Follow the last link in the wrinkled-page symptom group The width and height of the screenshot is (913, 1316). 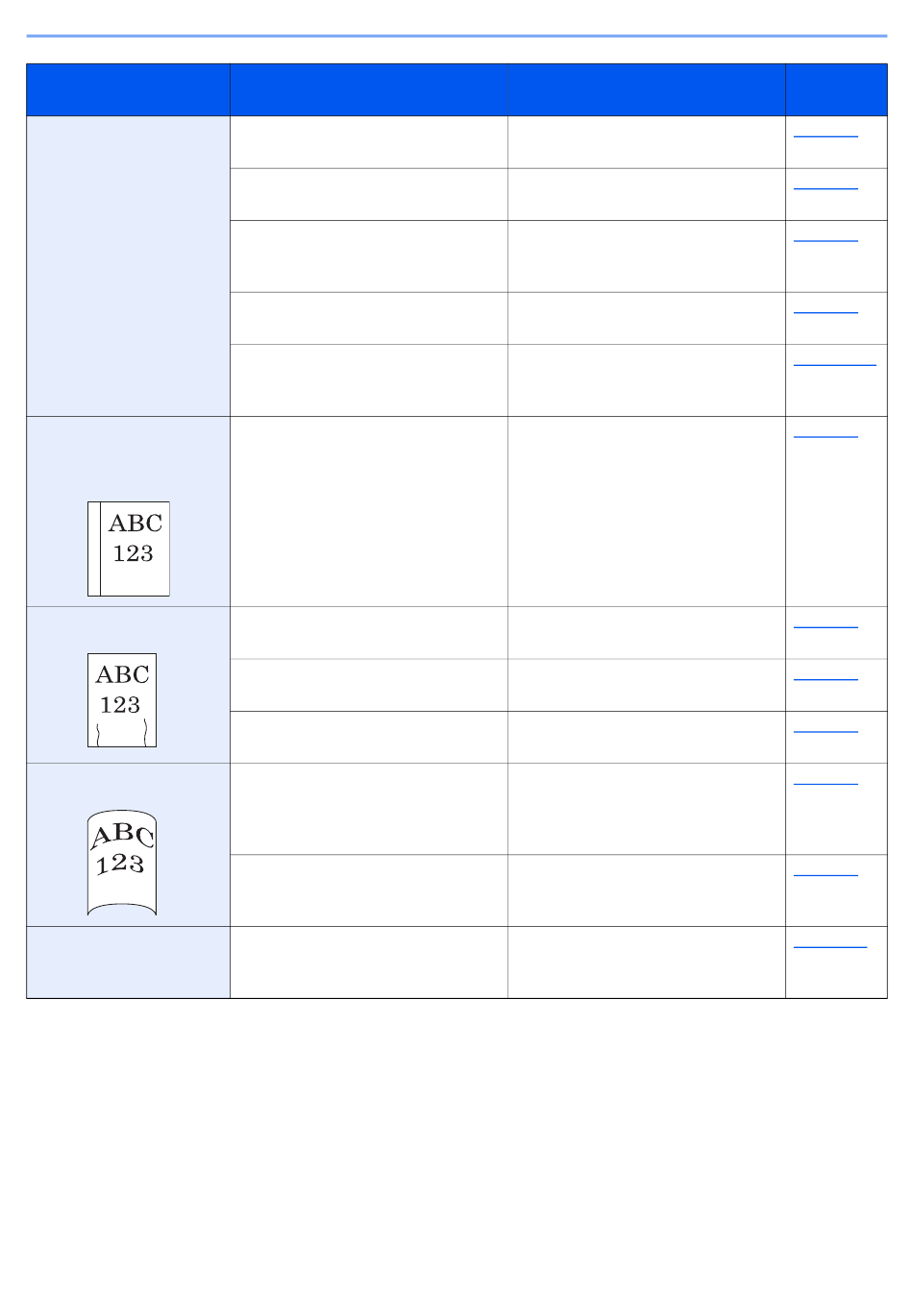[x=826, y=730]
